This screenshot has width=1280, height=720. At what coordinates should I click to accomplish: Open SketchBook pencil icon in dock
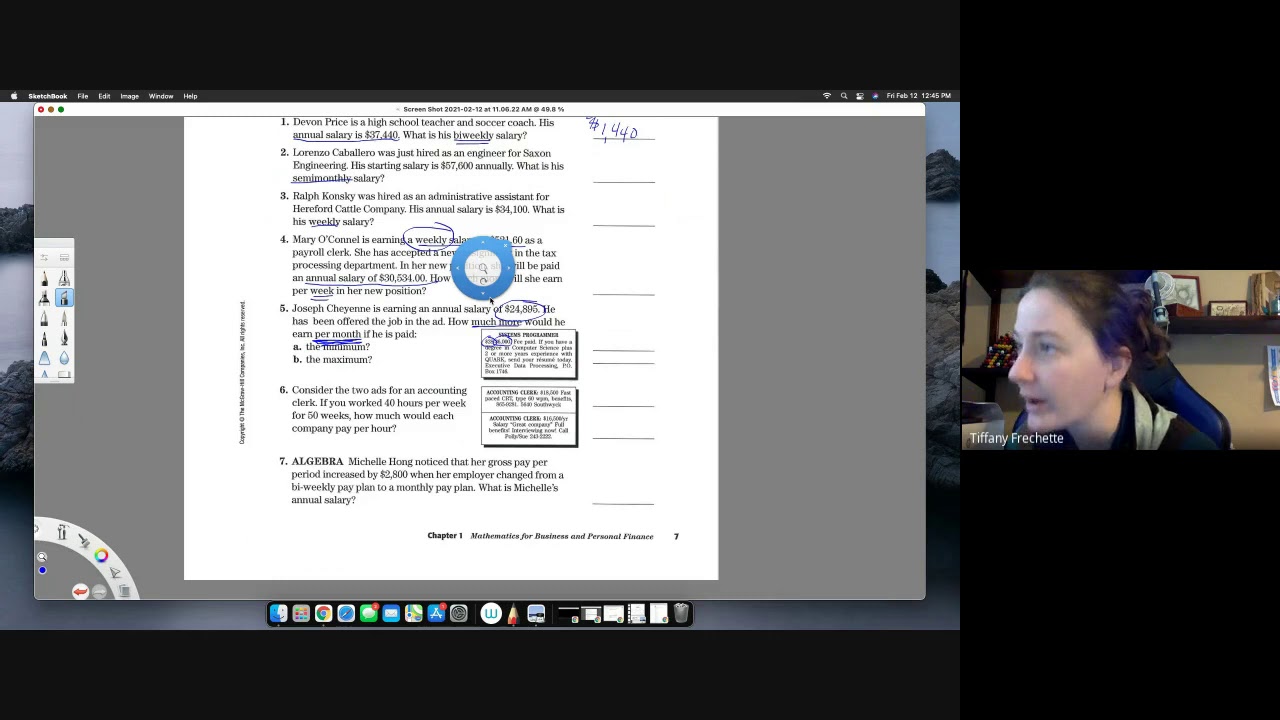513,613
